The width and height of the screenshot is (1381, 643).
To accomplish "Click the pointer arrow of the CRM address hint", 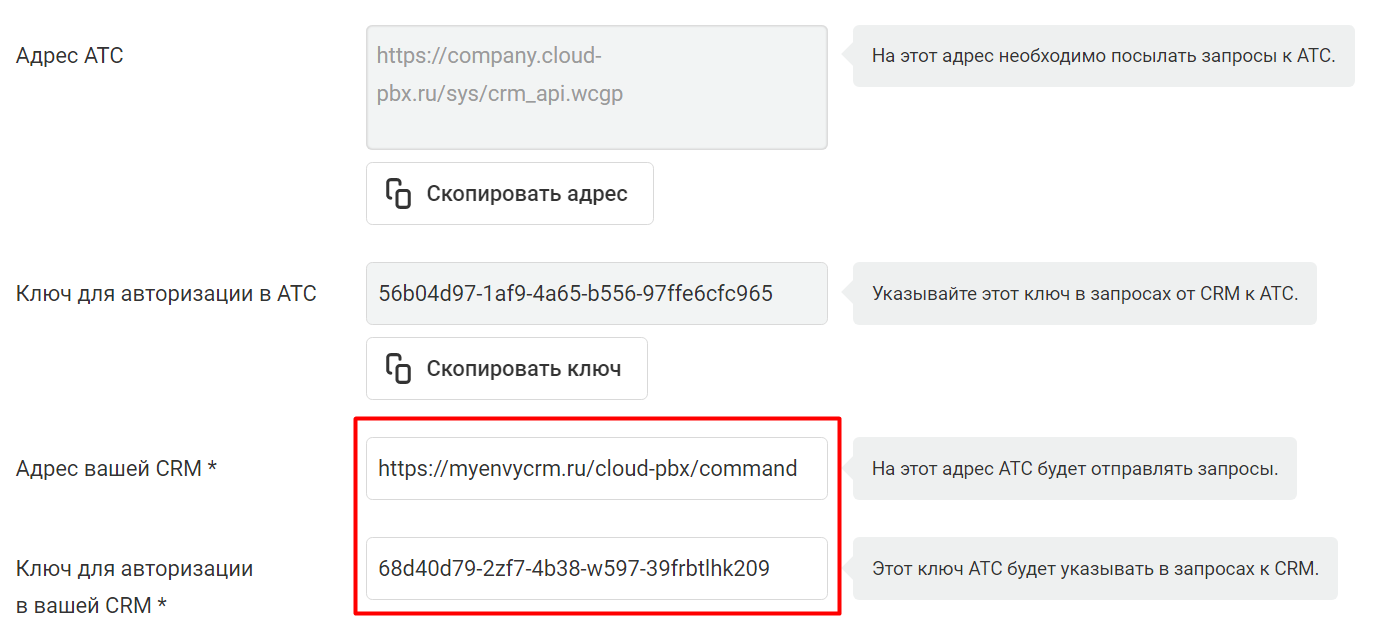I will pyautogui.click(x=847, y=468).
